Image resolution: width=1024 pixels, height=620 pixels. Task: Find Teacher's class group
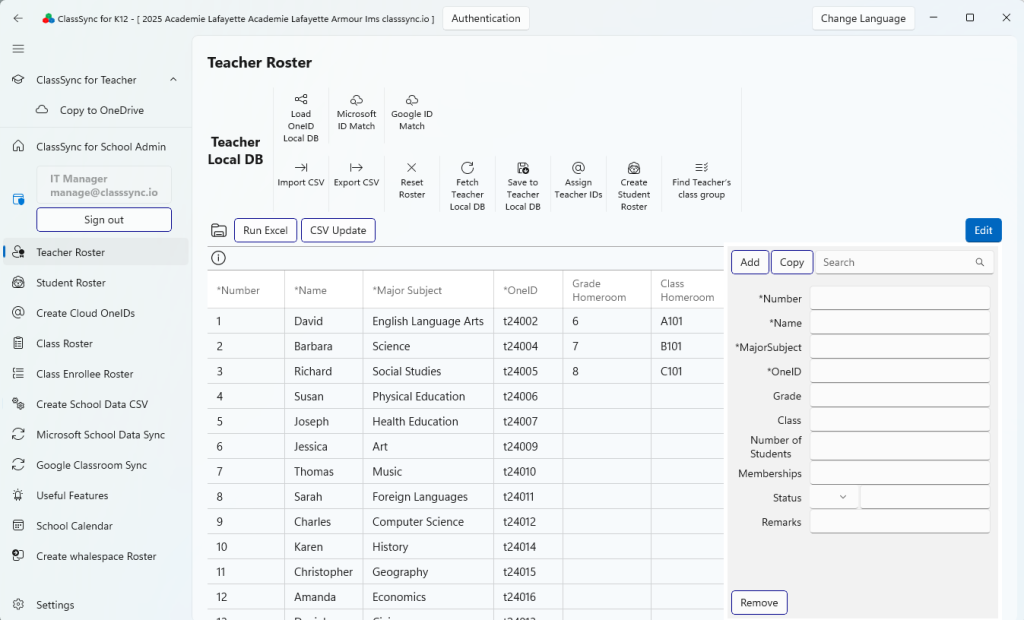[x=701, y=180]
